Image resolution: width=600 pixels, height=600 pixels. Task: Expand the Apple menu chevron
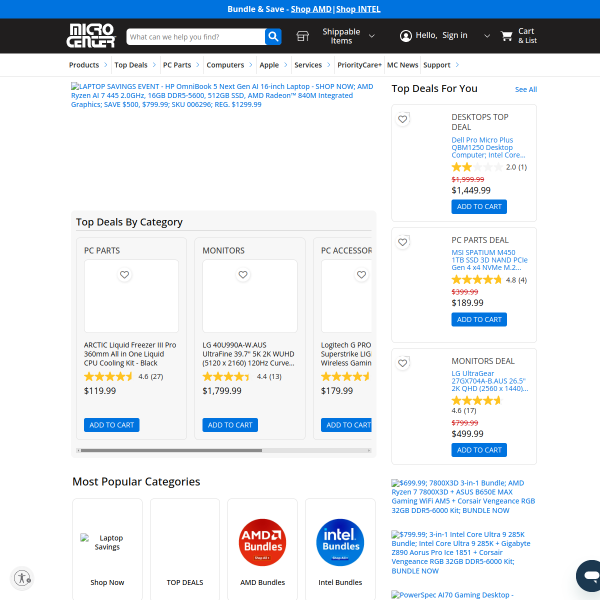285,65
